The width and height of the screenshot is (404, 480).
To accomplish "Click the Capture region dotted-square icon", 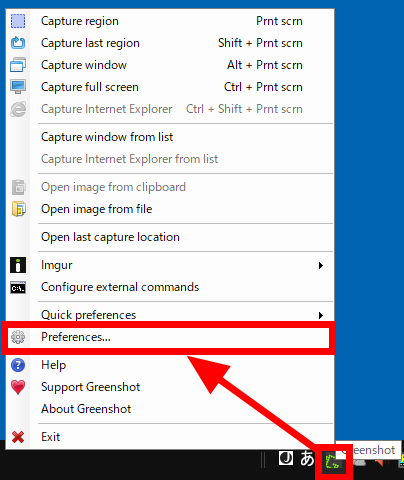I will 18,21.
